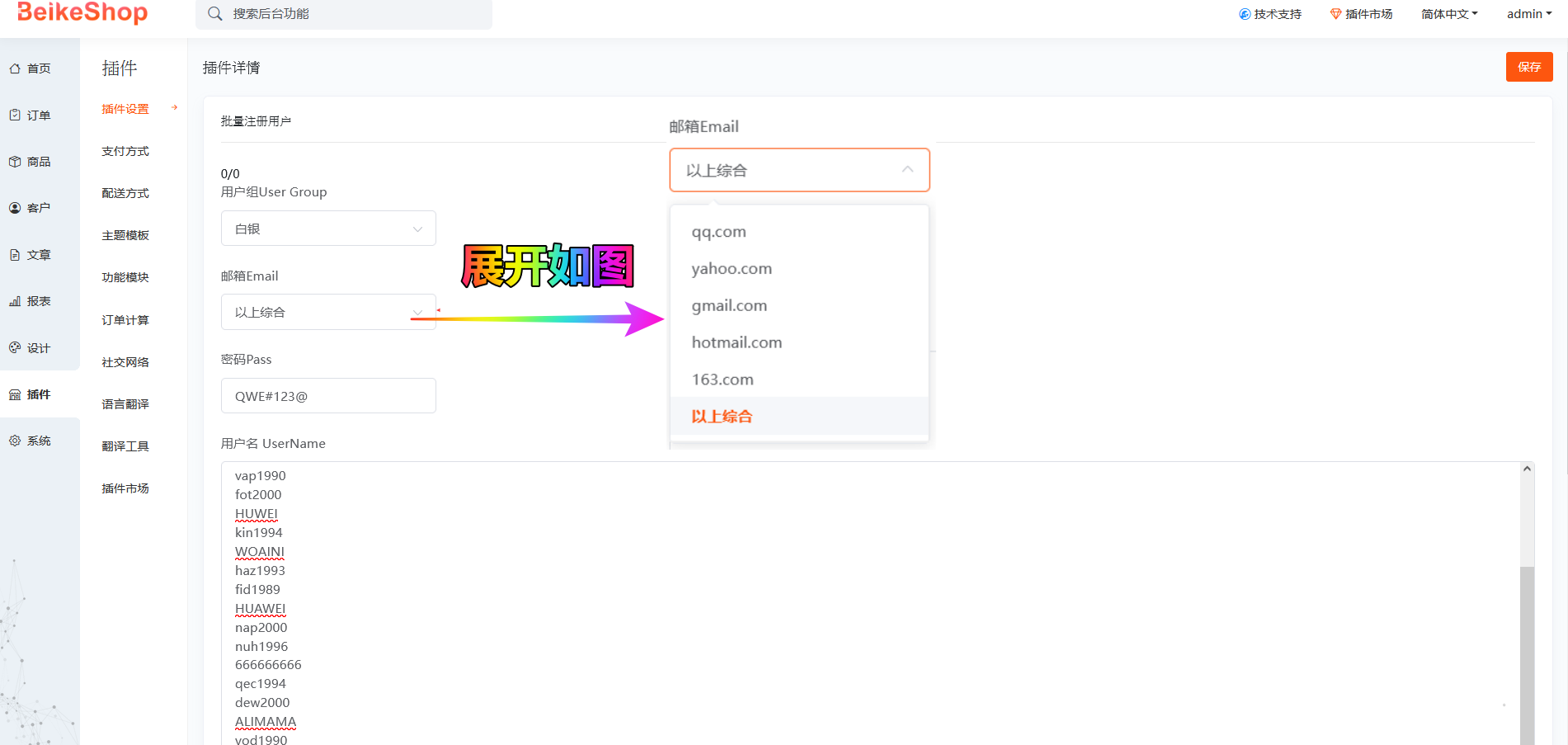Screen dimensions: 1568x745
Task: Go to 插件市场 in the top bar
Action: coord(1361,14)
